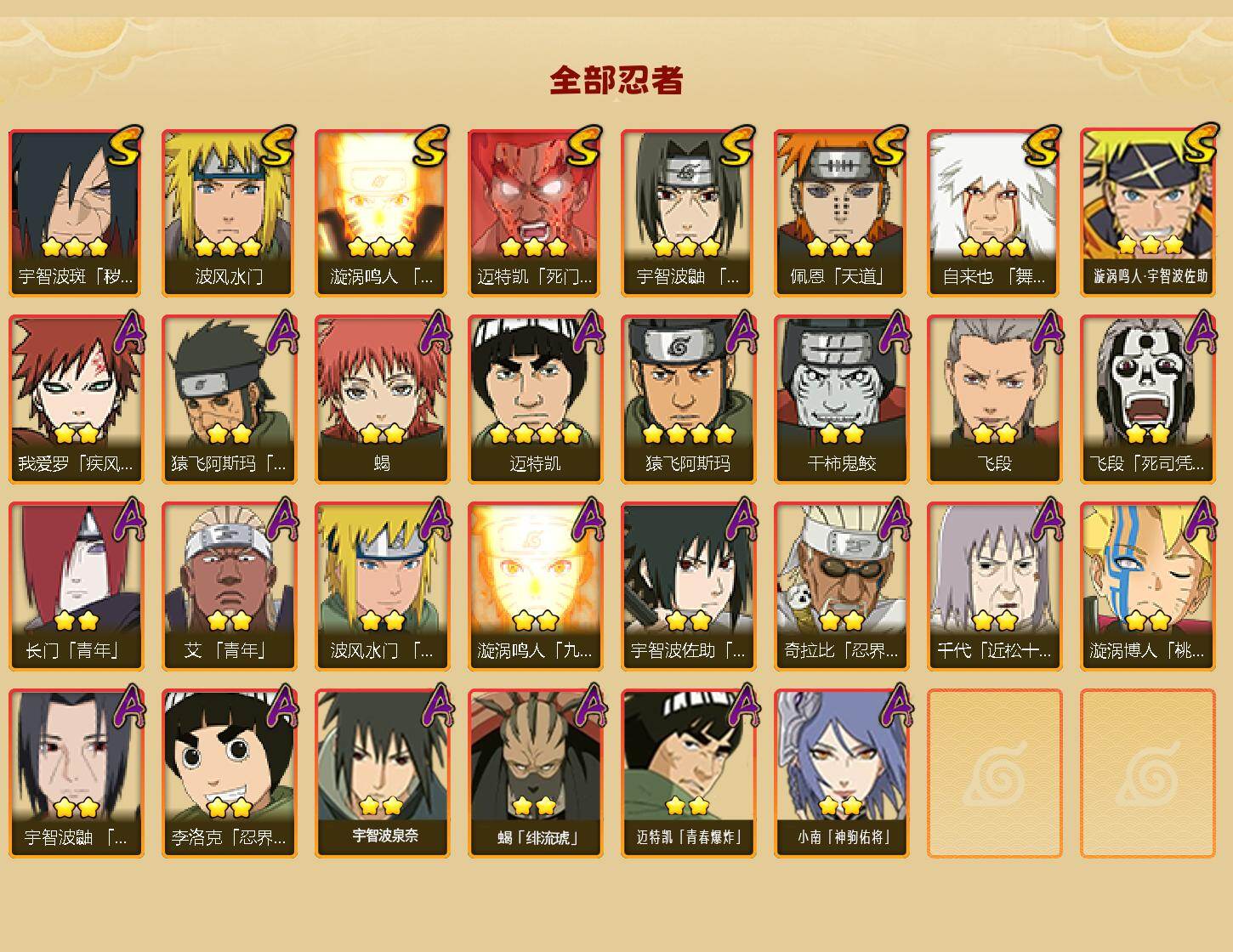
Task: Open the 飞段 A-rank card
Action: click(994, 399)
